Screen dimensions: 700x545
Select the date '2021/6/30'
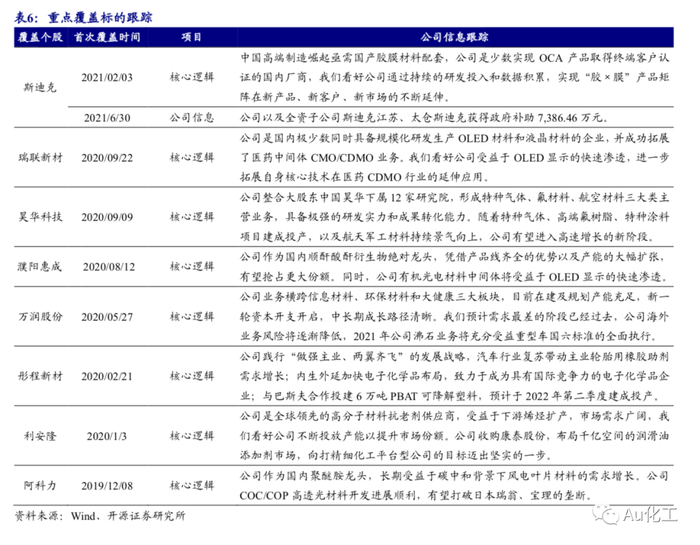[107, 118]
